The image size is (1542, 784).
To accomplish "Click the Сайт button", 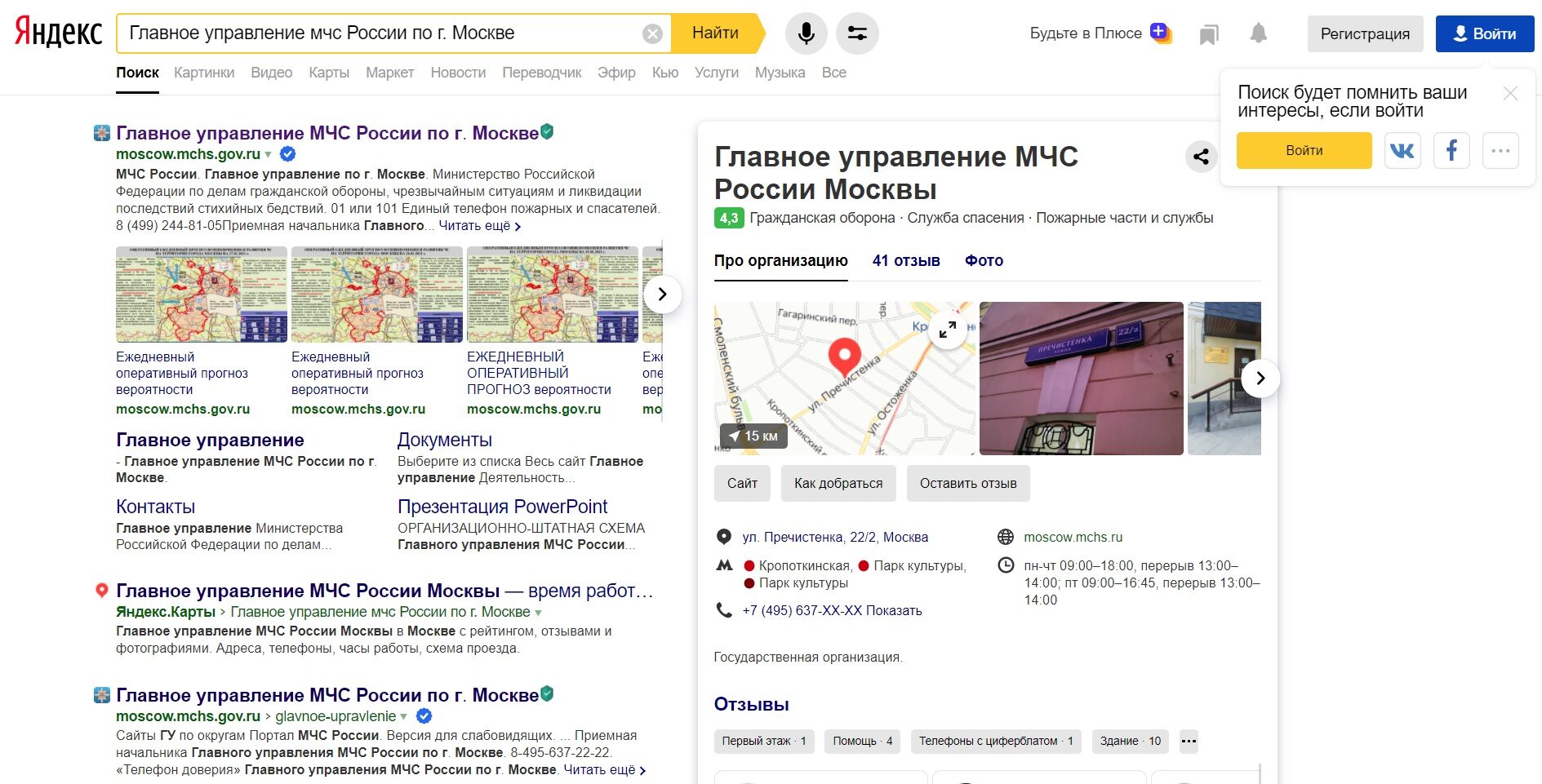I will click(742, 483).
